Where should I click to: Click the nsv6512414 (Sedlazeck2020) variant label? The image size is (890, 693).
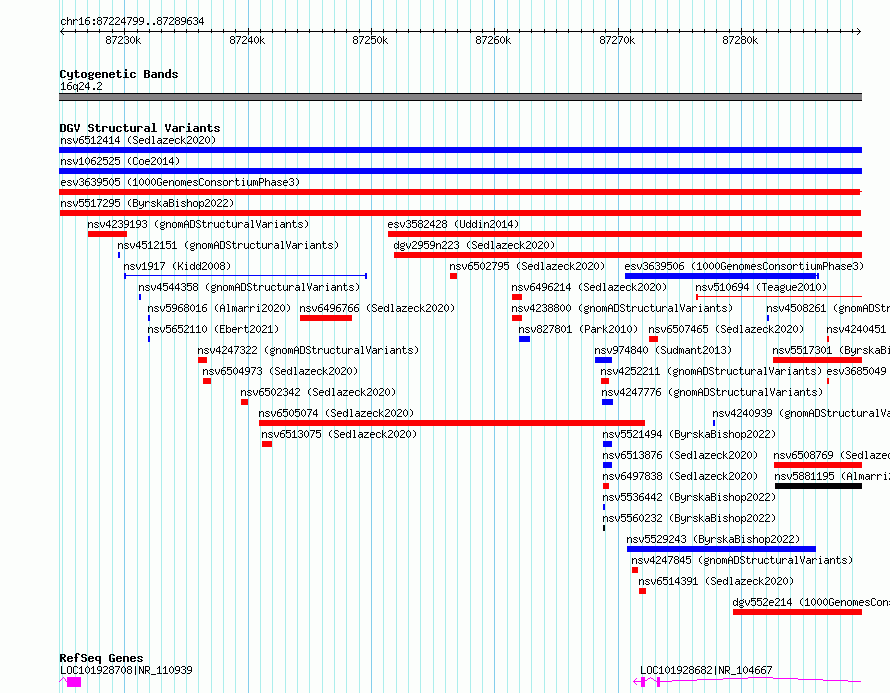click(138, 140)
